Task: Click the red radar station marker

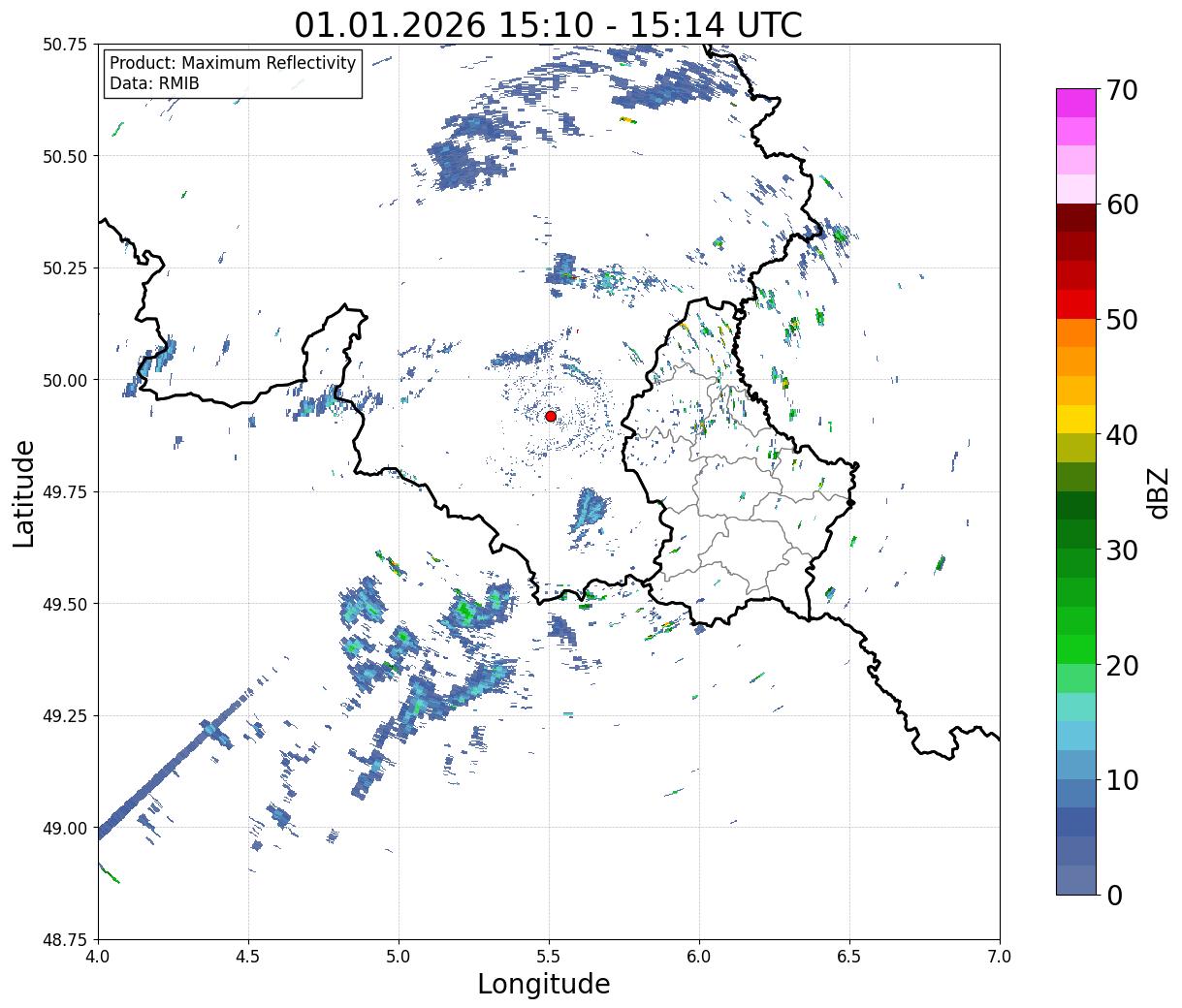Action: [x=551, y=416]
